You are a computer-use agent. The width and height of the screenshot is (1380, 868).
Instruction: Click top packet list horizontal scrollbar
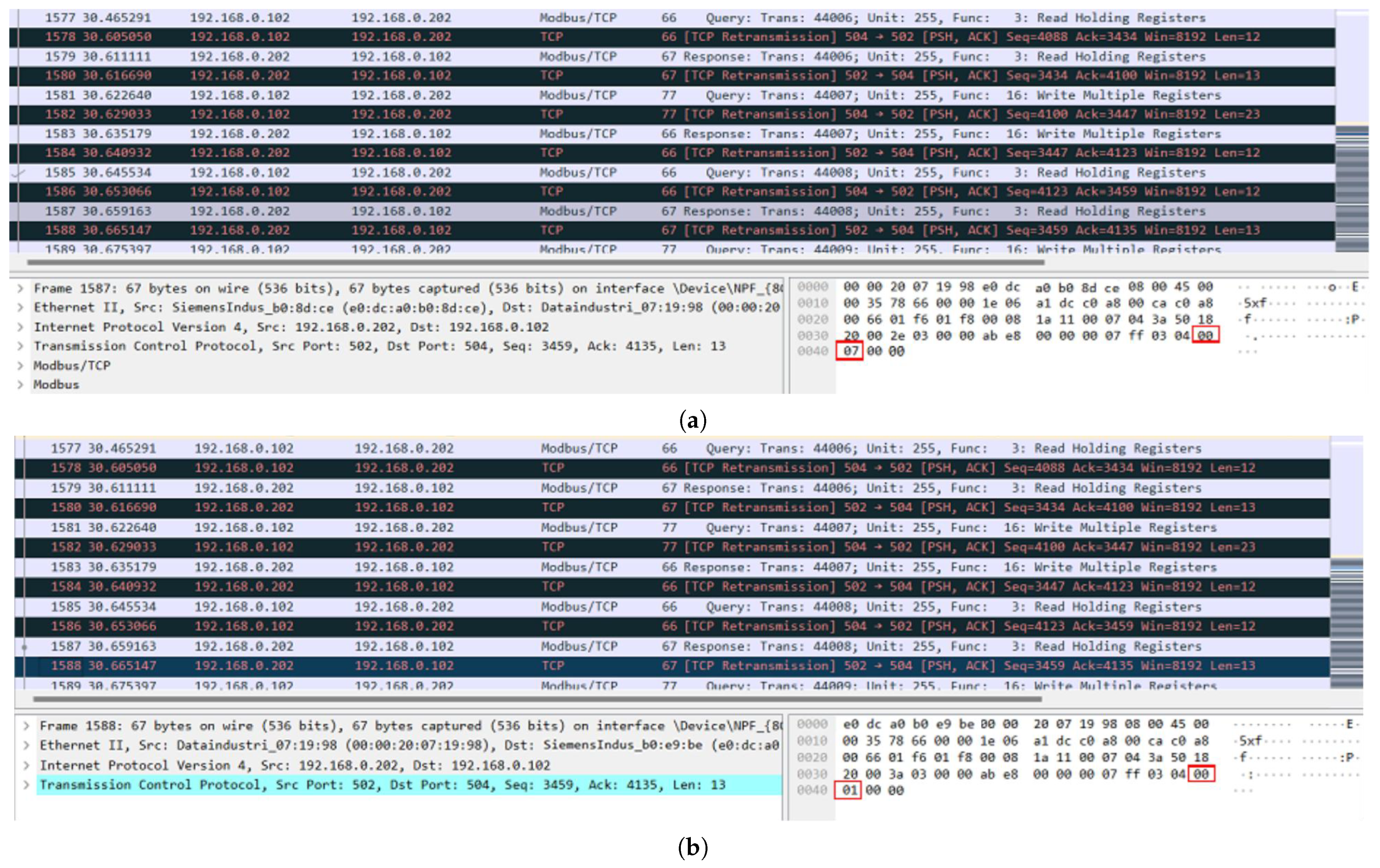(x=536, y=262)
